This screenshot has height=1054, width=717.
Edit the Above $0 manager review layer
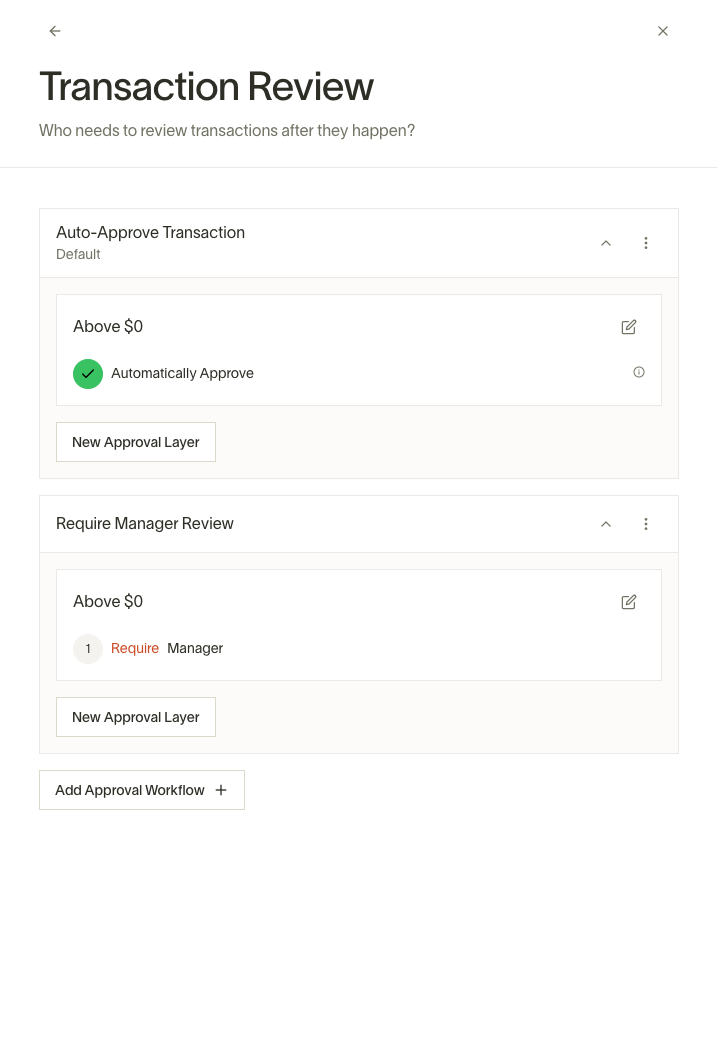point(628,602)
